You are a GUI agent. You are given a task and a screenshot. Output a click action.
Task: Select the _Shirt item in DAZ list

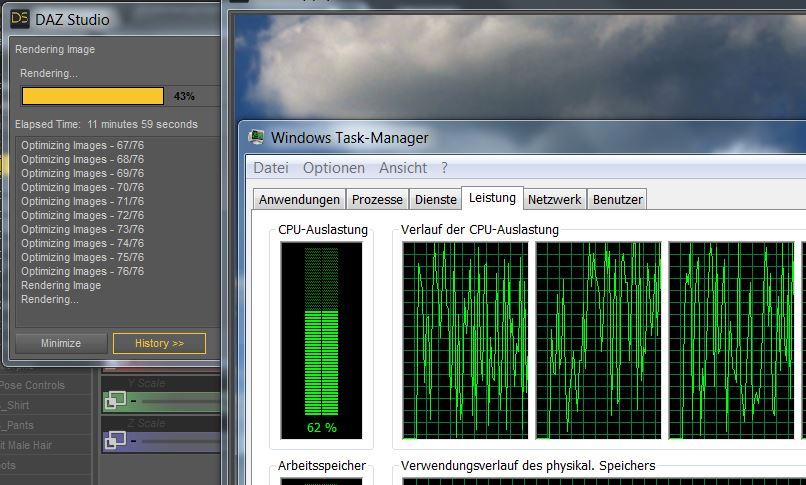click(15, 405)
